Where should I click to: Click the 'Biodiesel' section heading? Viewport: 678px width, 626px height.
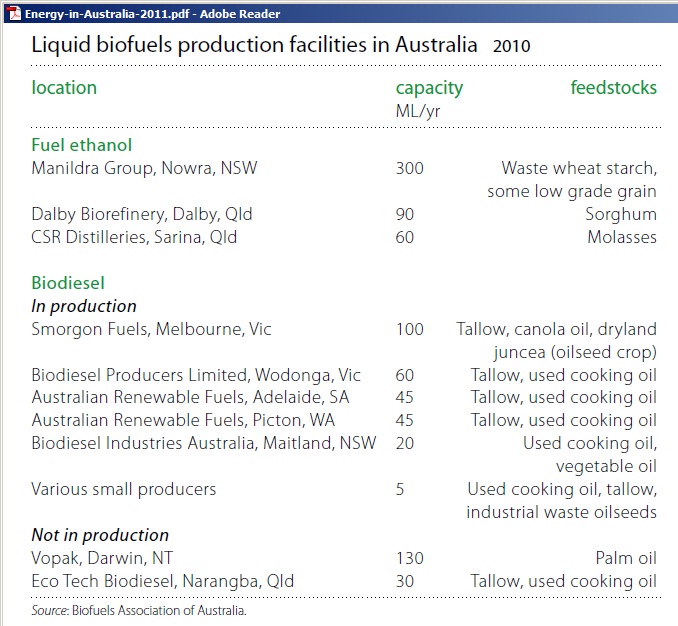pos(68,283)
